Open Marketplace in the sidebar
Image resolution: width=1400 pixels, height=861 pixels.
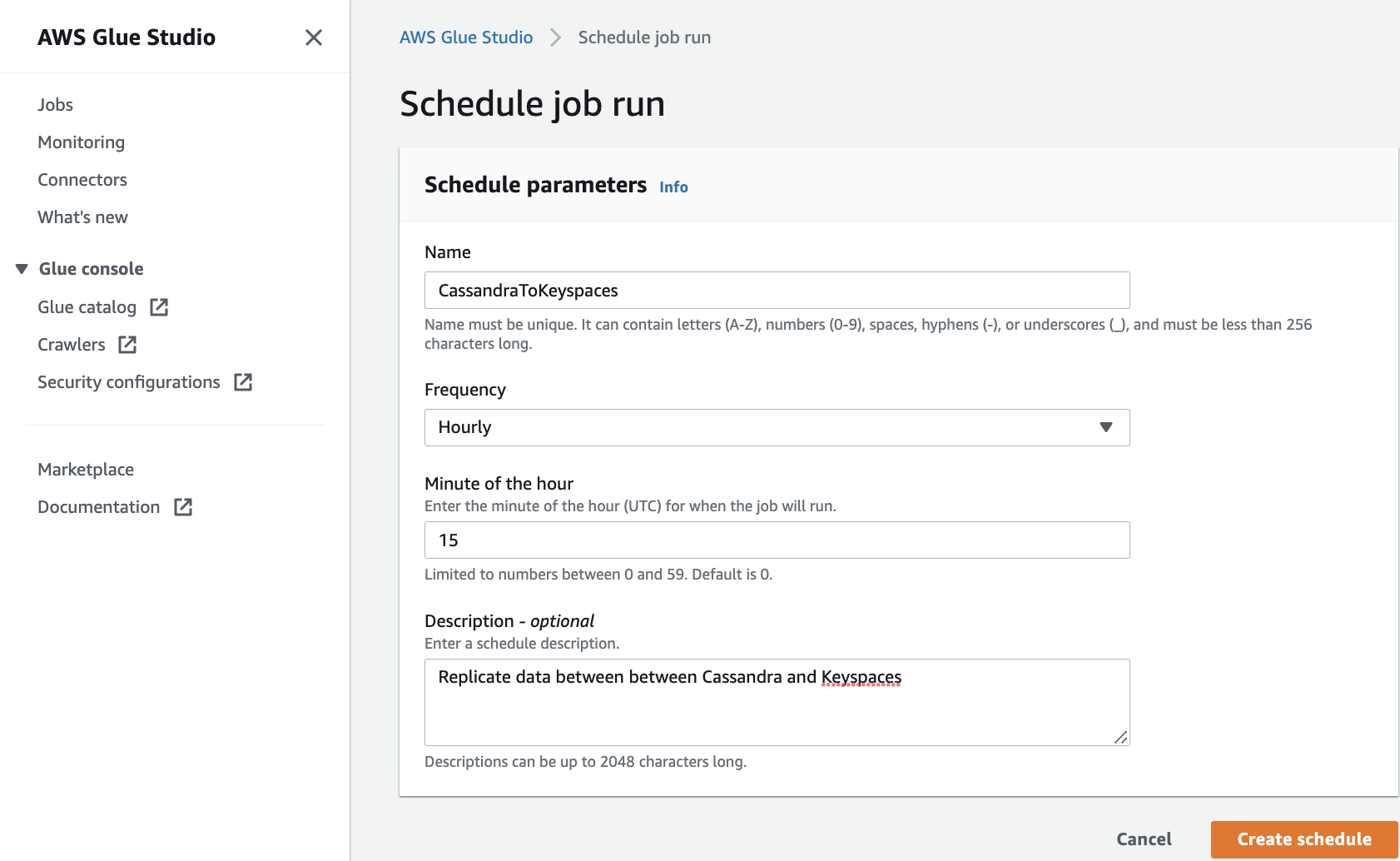[86, 470]
